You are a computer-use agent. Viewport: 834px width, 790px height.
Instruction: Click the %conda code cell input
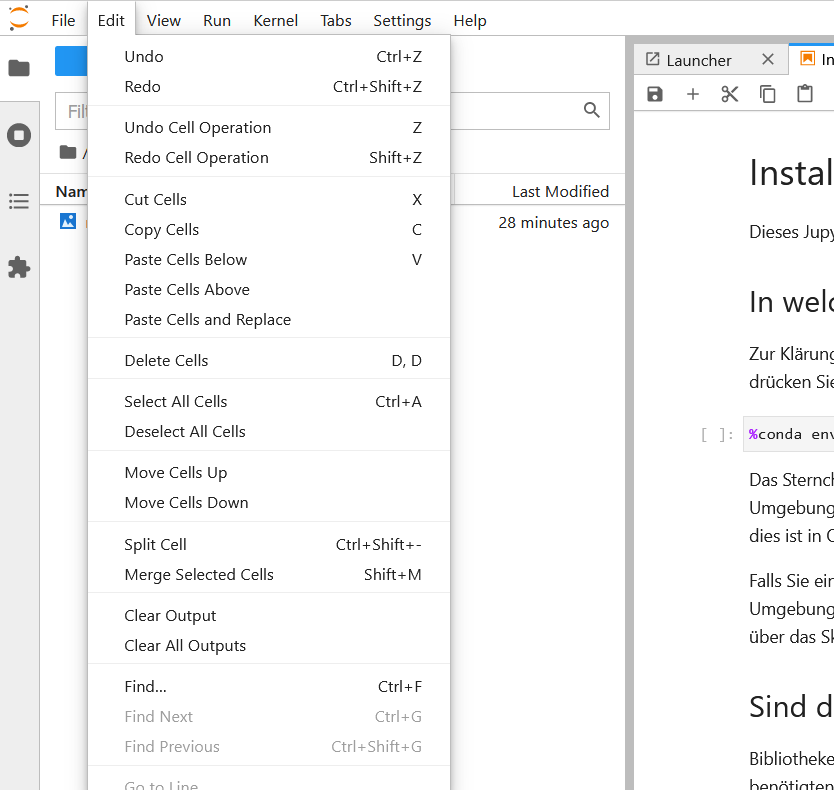click(x=789, y=434)
